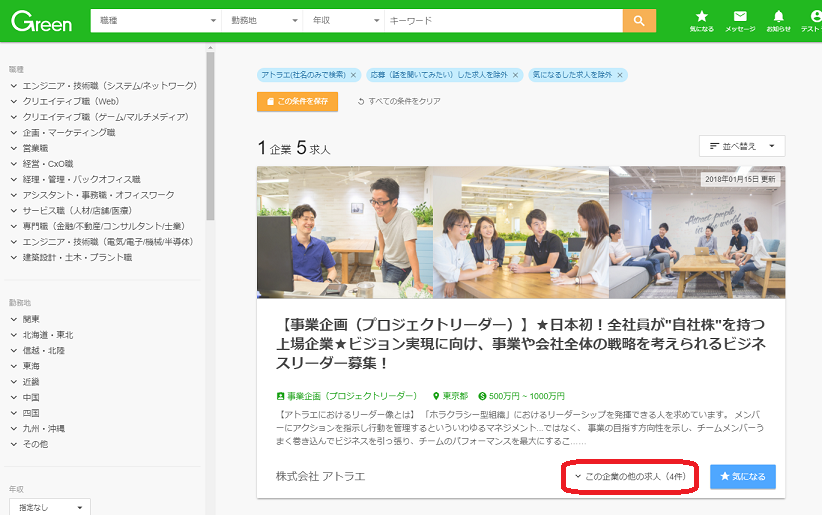Focus the キーワード search field

(x=503, y=20)
